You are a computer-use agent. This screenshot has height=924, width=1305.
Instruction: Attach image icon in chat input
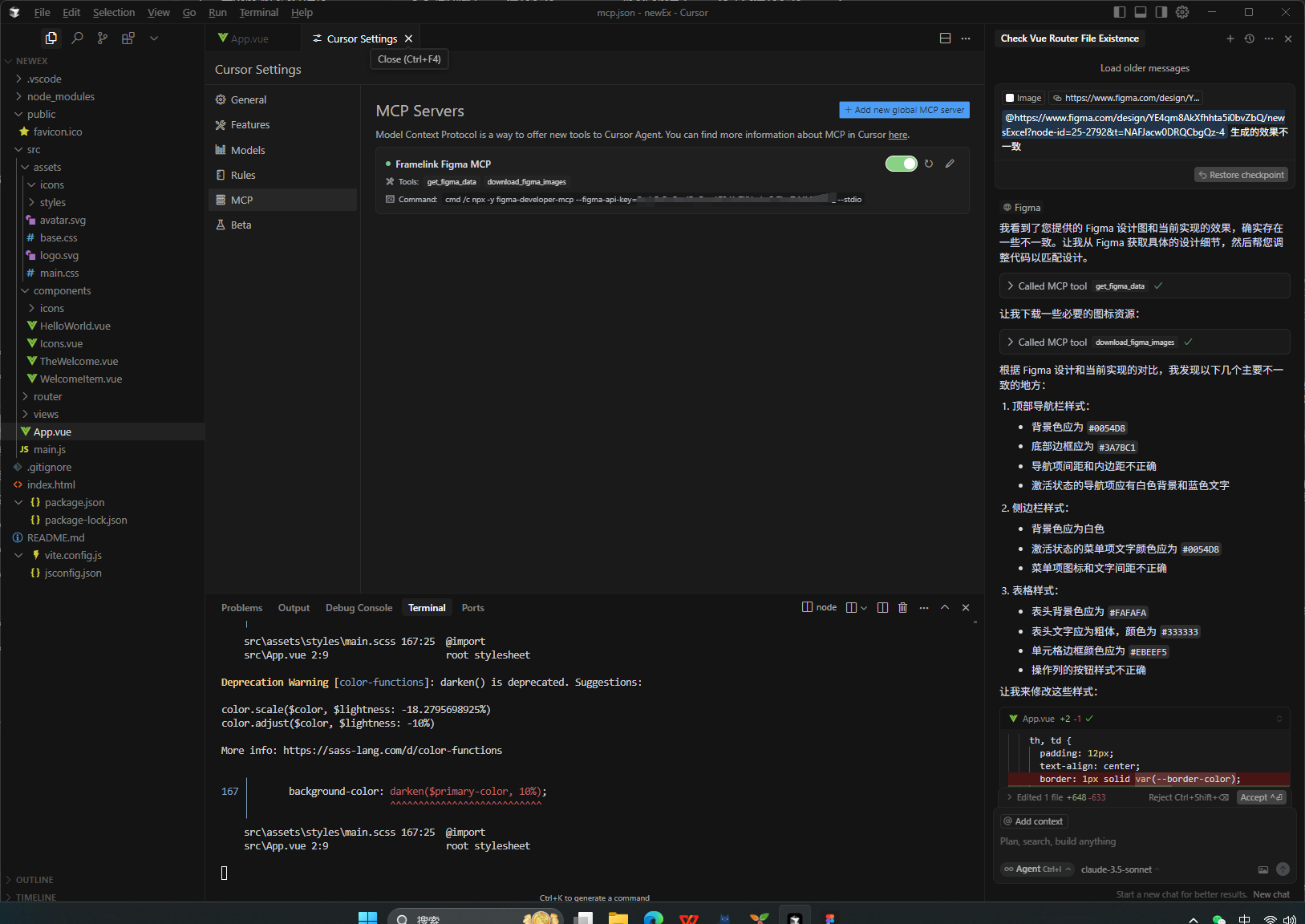click(x=1263, y=869)
